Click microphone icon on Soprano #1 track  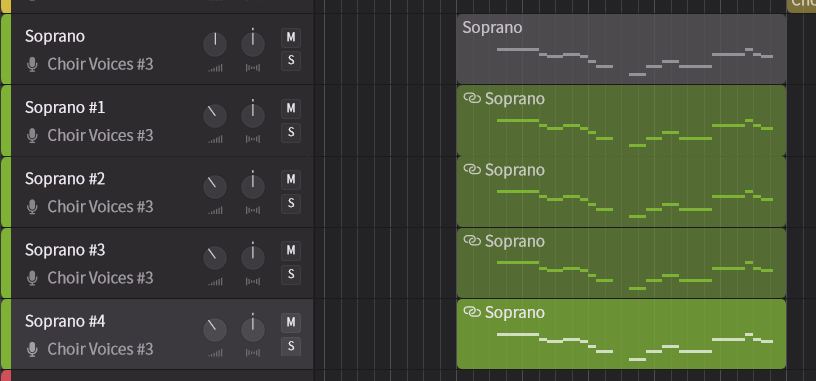coord(32,136)
